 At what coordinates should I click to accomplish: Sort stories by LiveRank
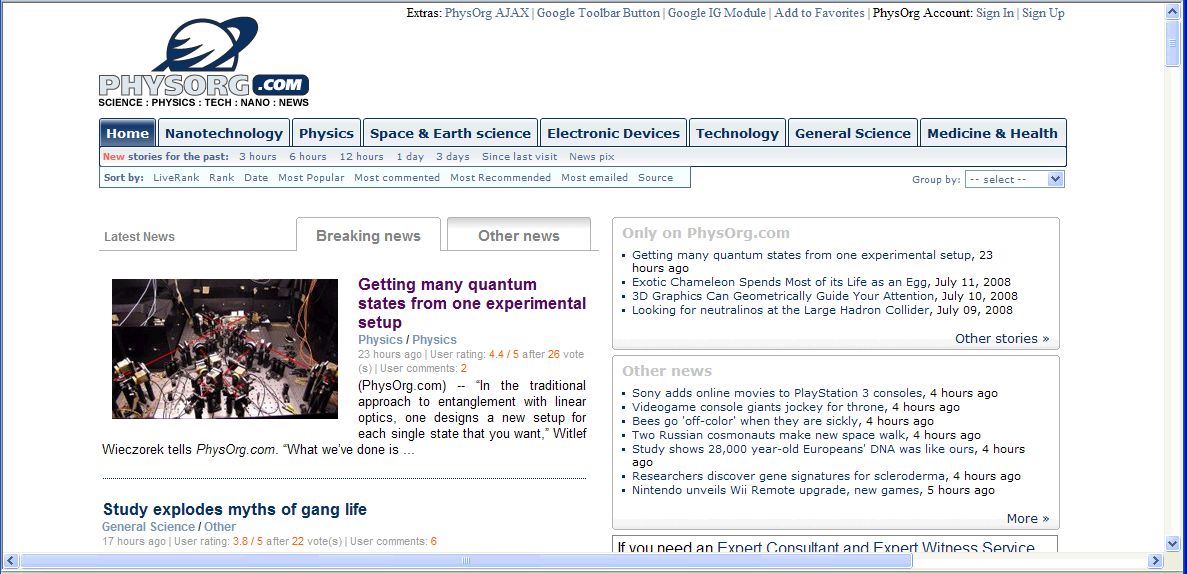(x=176, y=178)
